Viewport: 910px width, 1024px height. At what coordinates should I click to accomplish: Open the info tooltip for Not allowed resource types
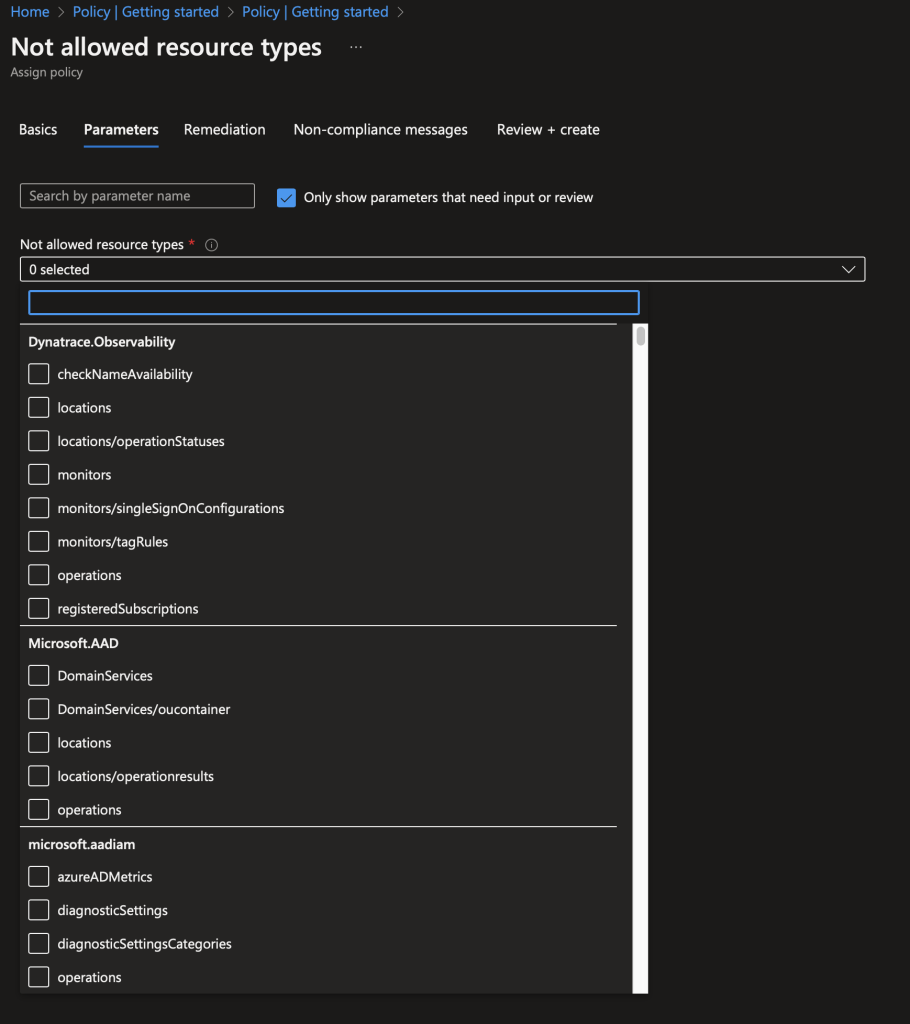tap(211, 245)
